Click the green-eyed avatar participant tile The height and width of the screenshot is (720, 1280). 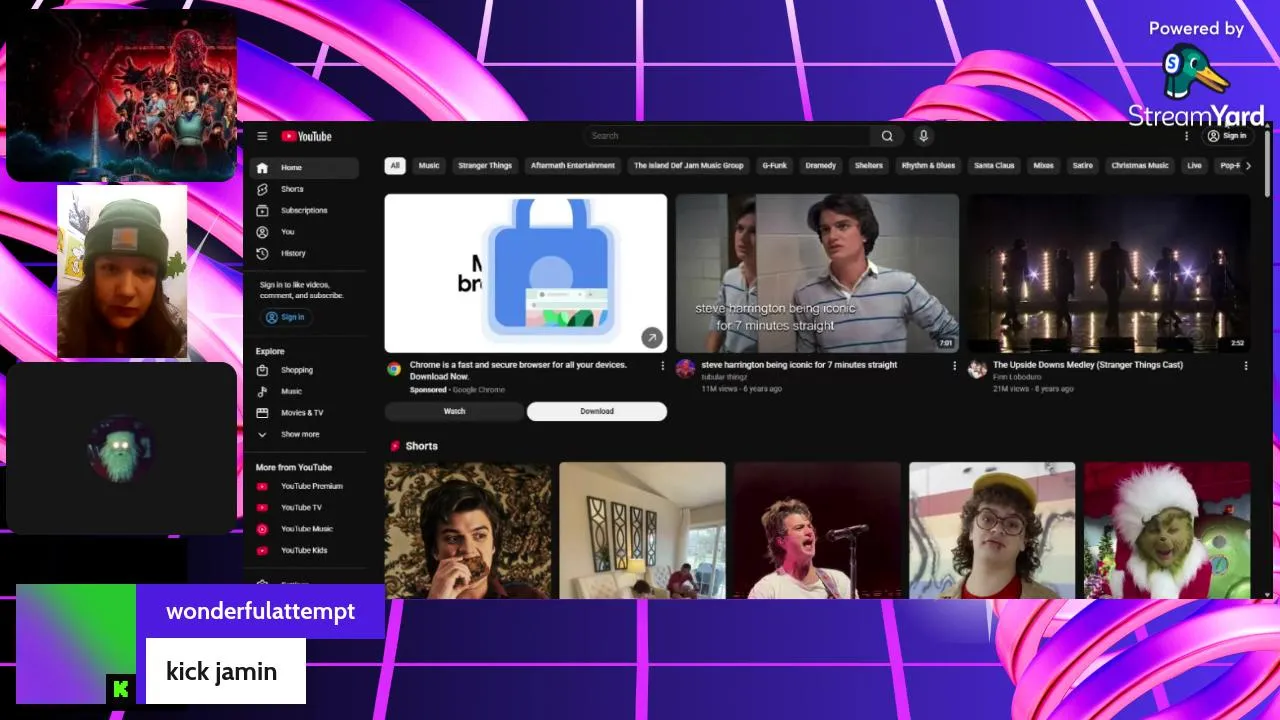pos(122,448)
